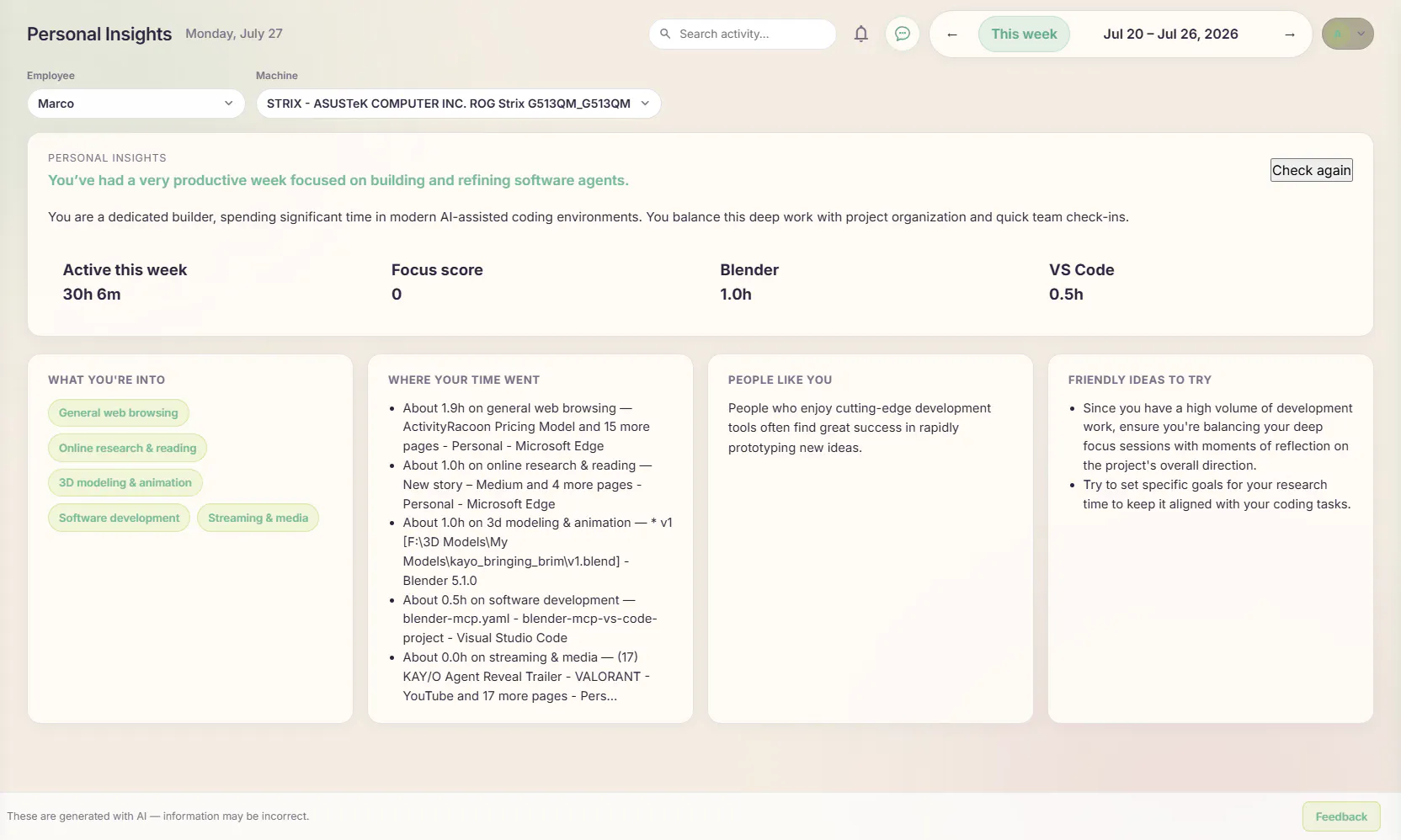Click the Check again button
Screen dimensions: 1401x840
(1311, 170)
